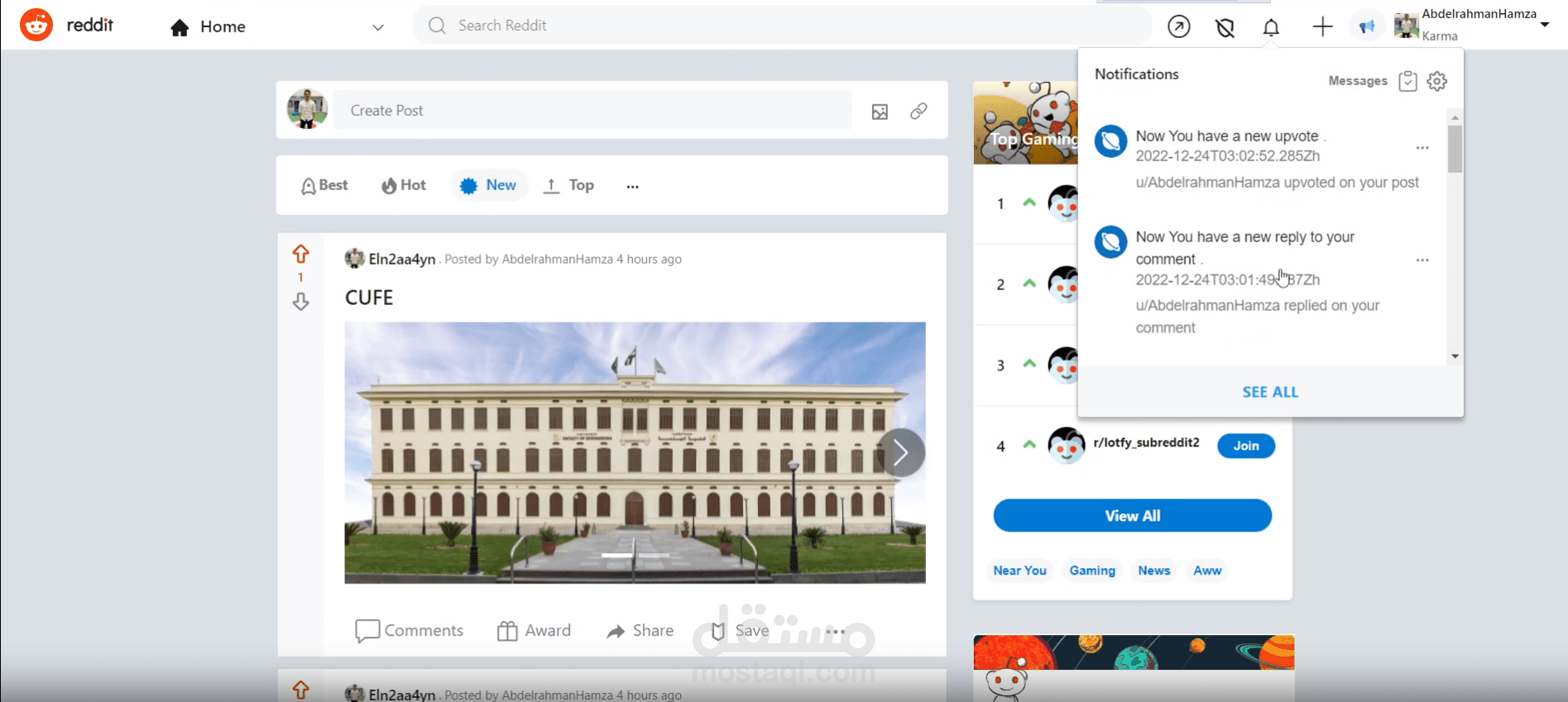1568x702 pixels.
Task: Select the Aww category
Action: [x=1207, y=571]
